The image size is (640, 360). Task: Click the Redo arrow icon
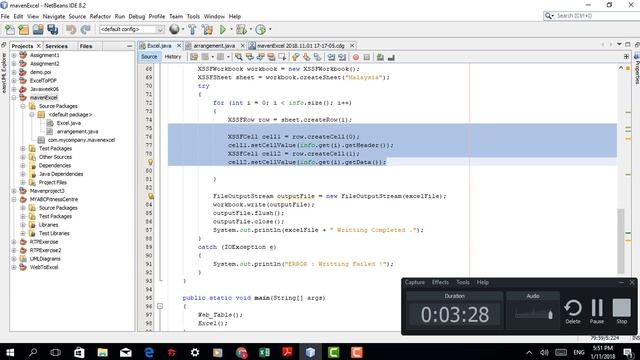(x=85, y=29)
